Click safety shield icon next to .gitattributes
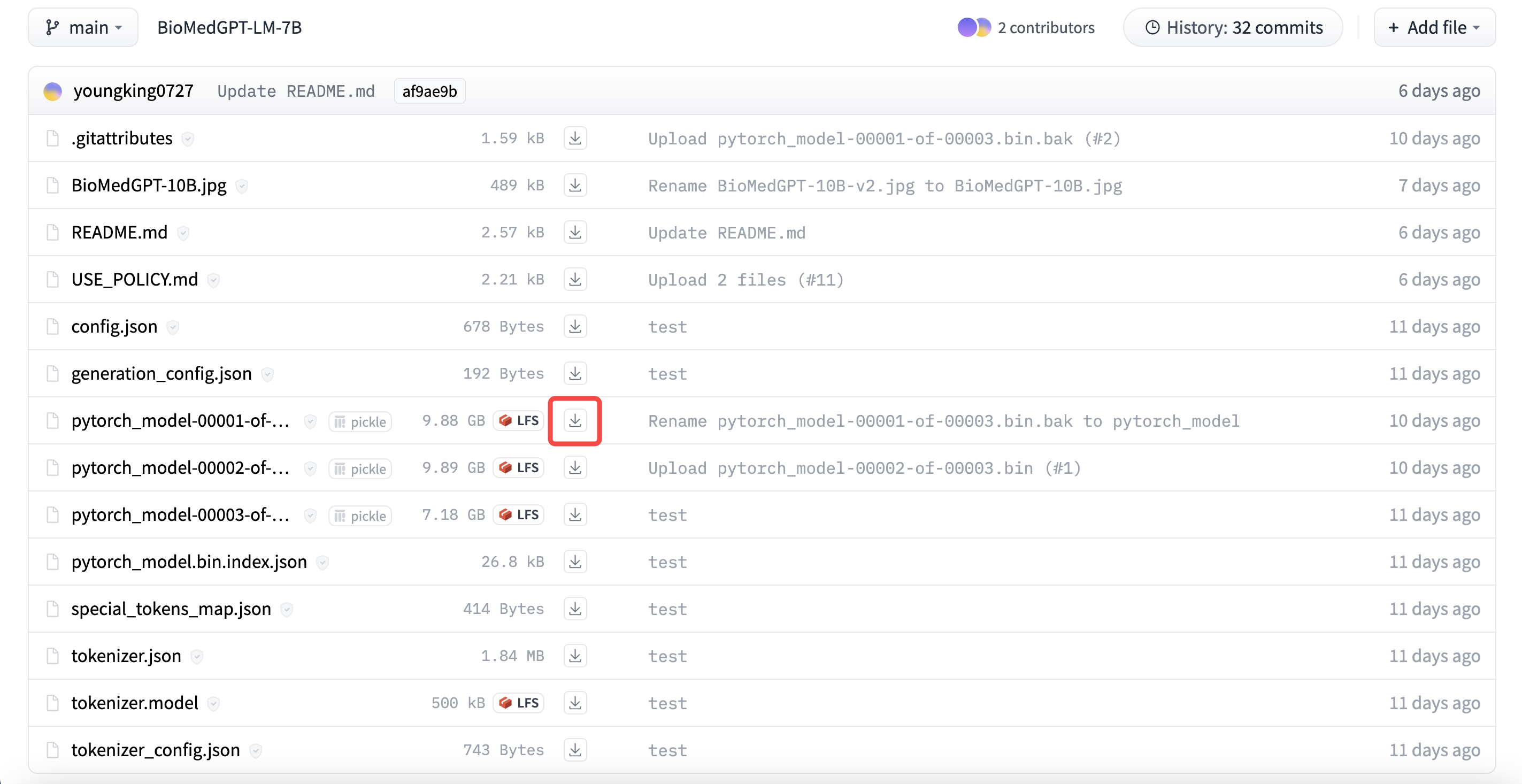Screen dimensions: 1522x784 [x=188, y=139]
